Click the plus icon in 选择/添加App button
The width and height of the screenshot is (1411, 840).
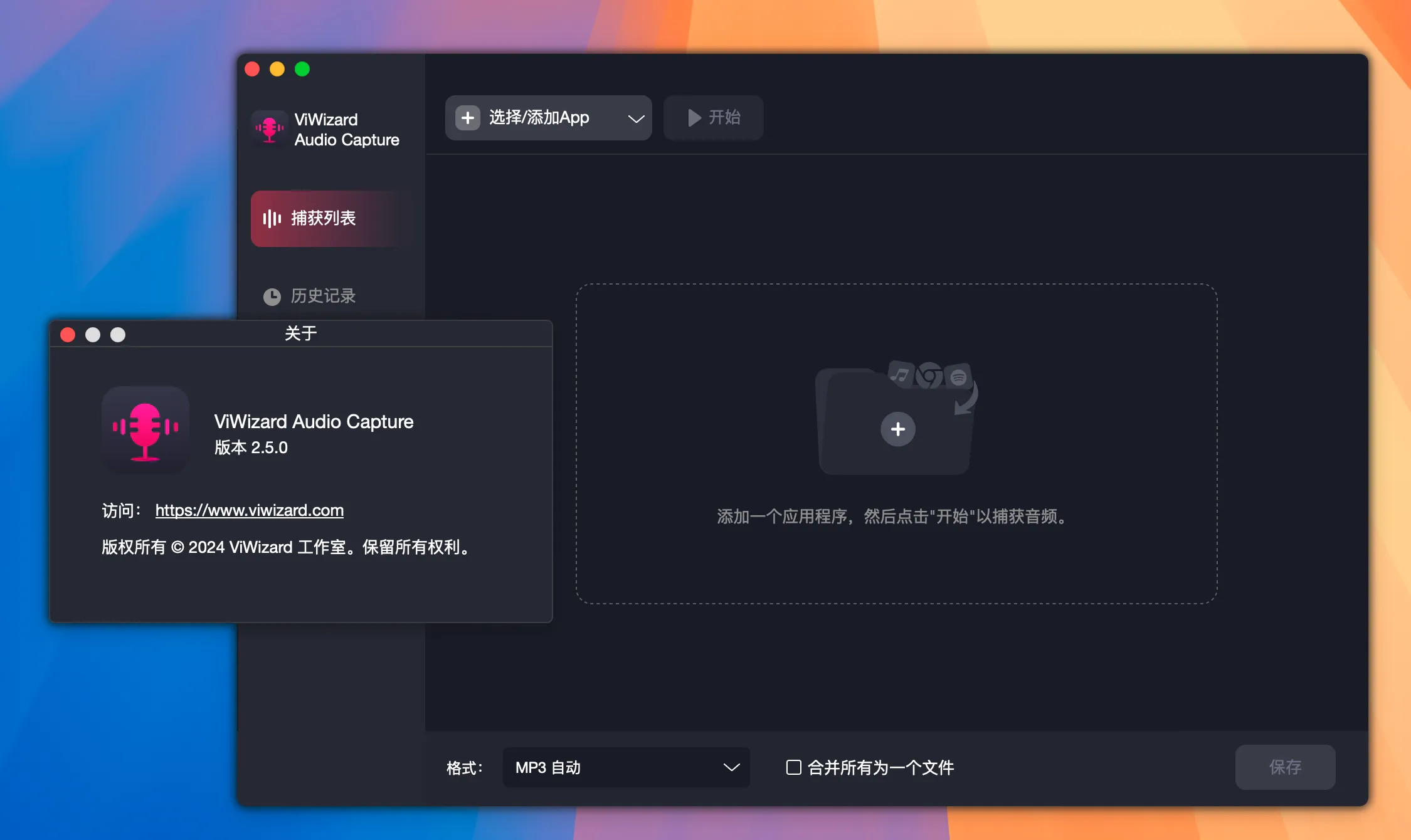point(468,118)
